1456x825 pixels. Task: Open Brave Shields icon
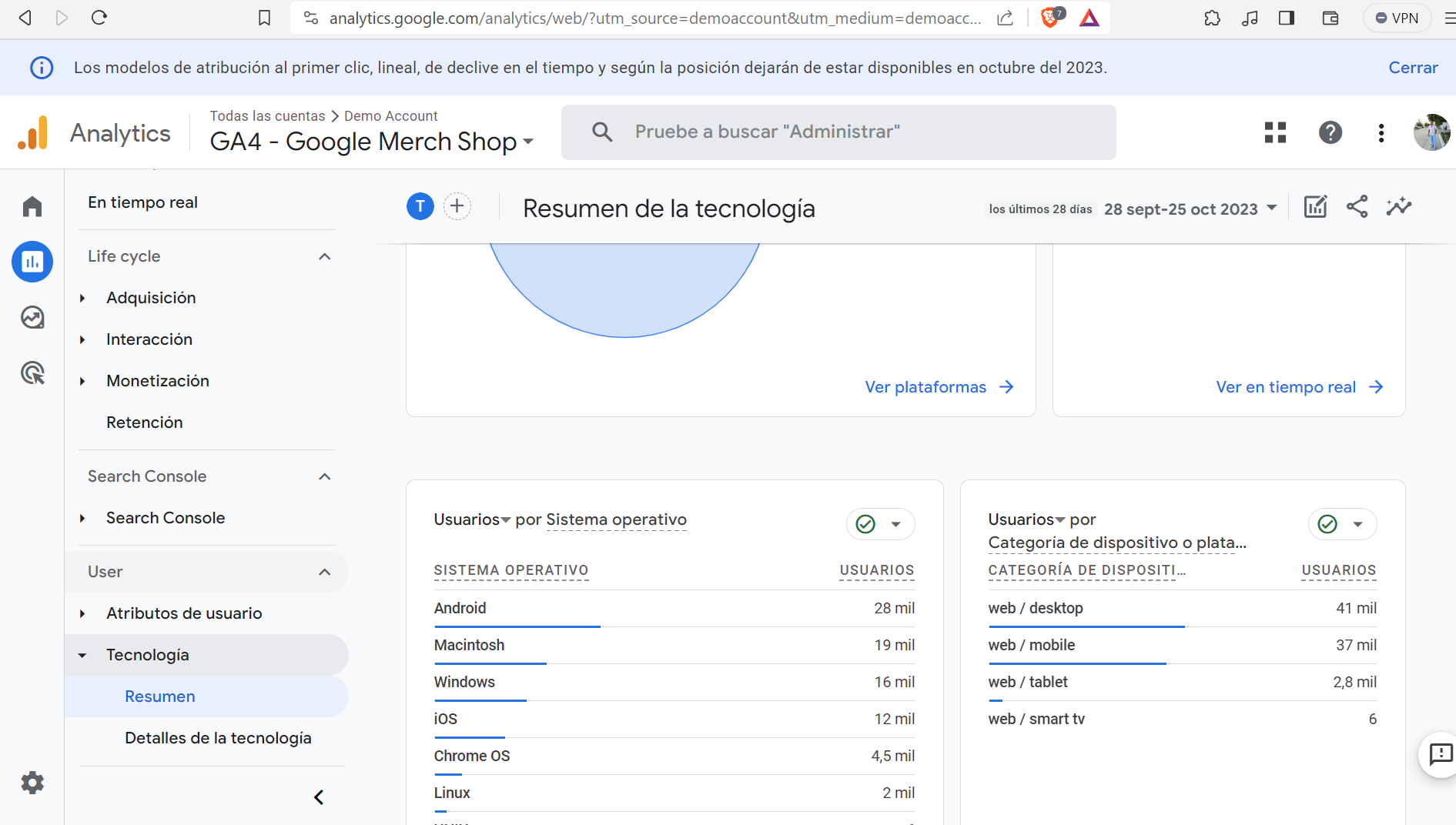(1052, 18)
